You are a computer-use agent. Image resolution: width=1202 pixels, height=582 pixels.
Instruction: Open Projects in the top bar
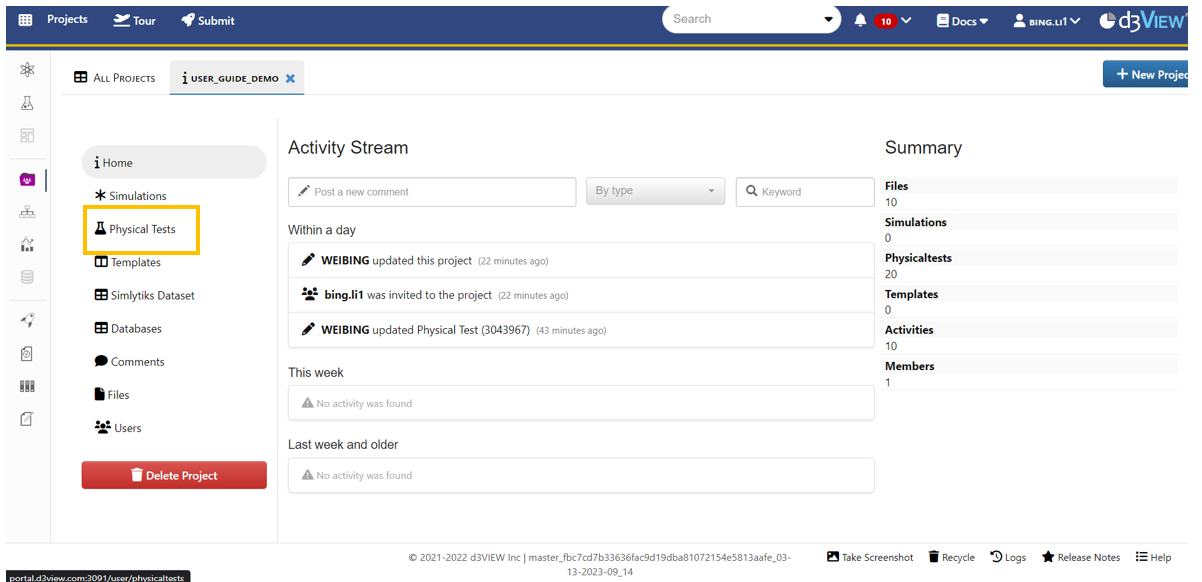pos(67,19)
